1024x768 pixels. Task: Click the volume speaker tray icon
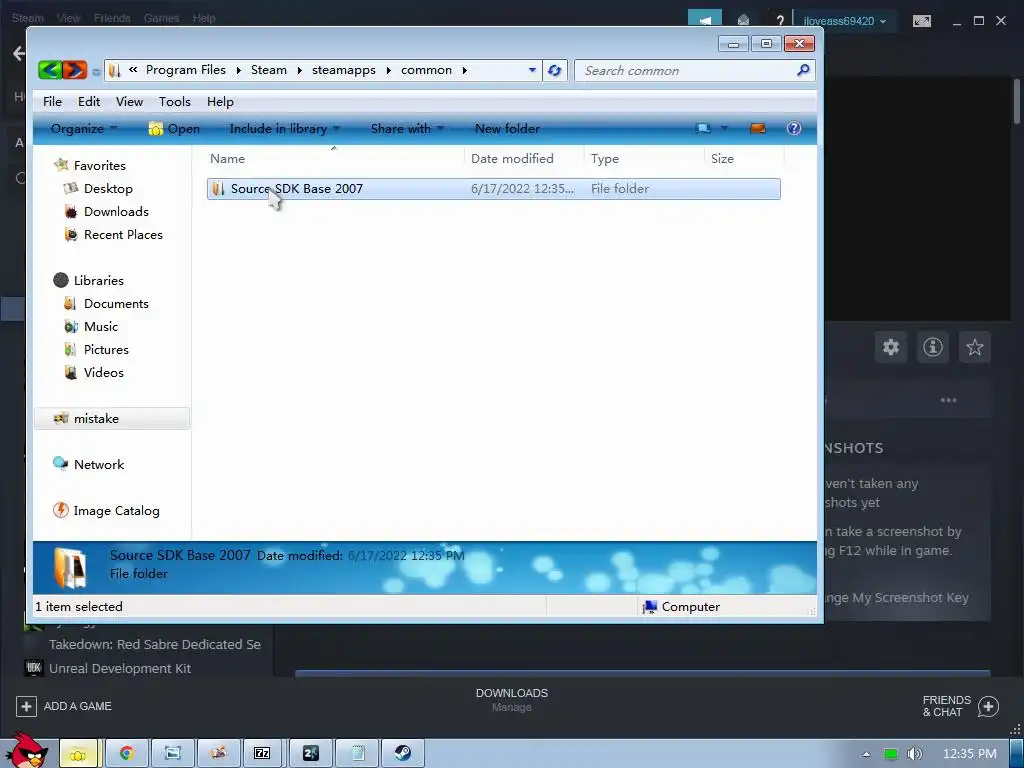coord(914,754)
